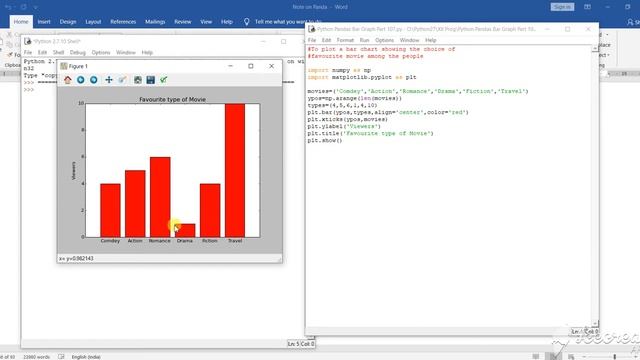Open File menu in the editor window
The width and height of the screenshot is (640, 360).
click(312, 40)
